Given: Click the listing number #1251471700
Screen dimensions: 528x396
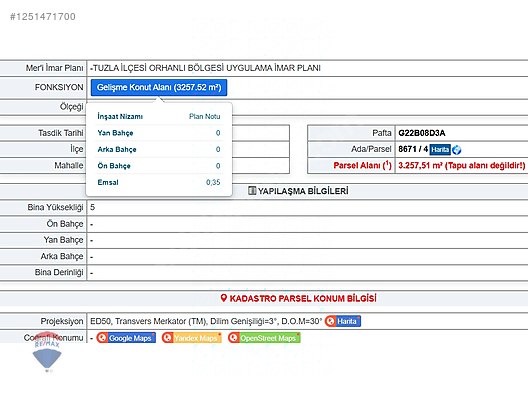Looking at the screenshot, I should (x=43, y=17).
